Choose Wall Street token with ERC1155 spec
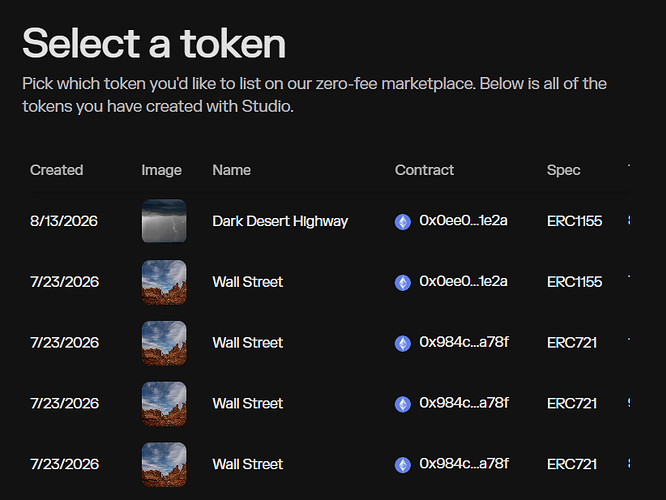The image size is (666, 500). [248, 282]
